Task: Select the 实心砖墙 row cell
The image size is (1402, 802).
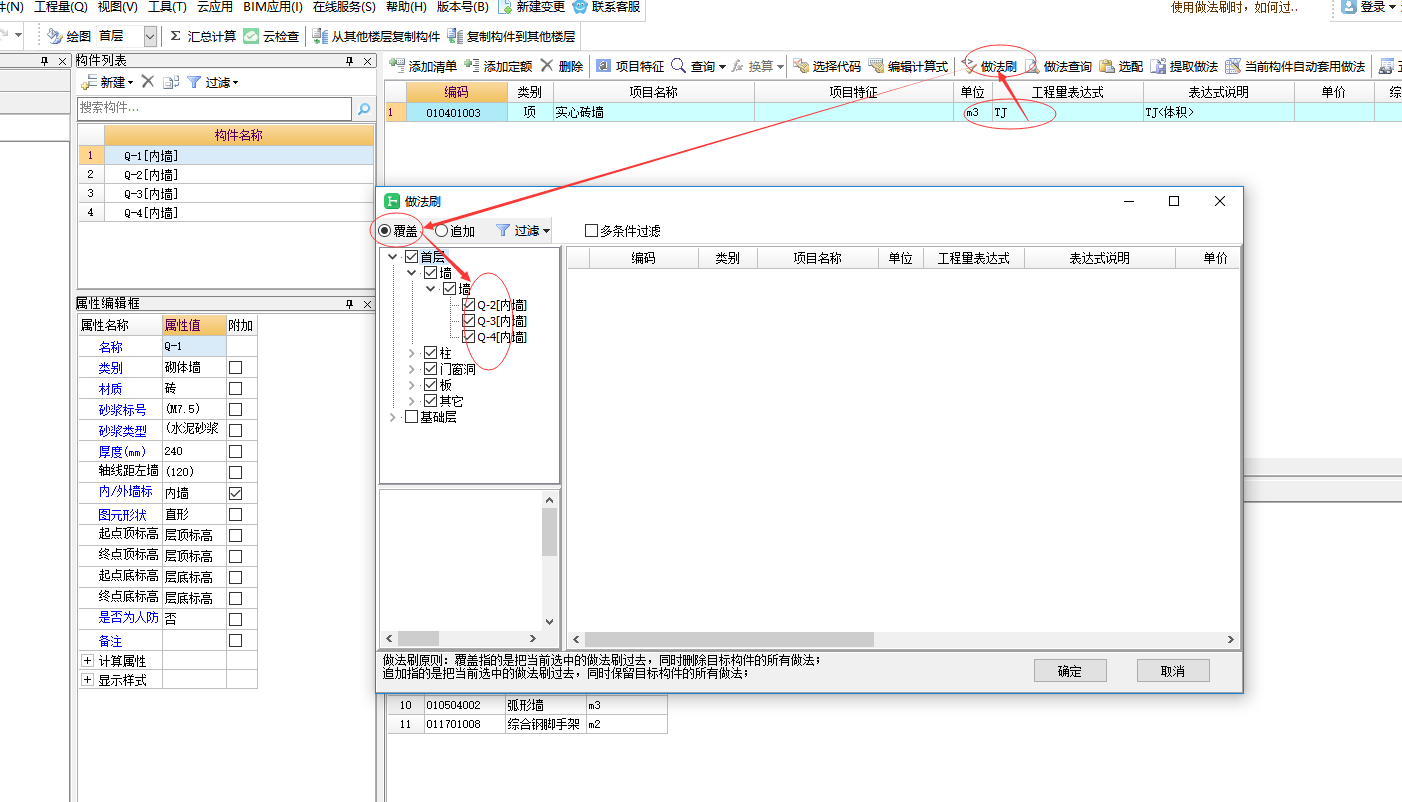Action: coord(653,113)
